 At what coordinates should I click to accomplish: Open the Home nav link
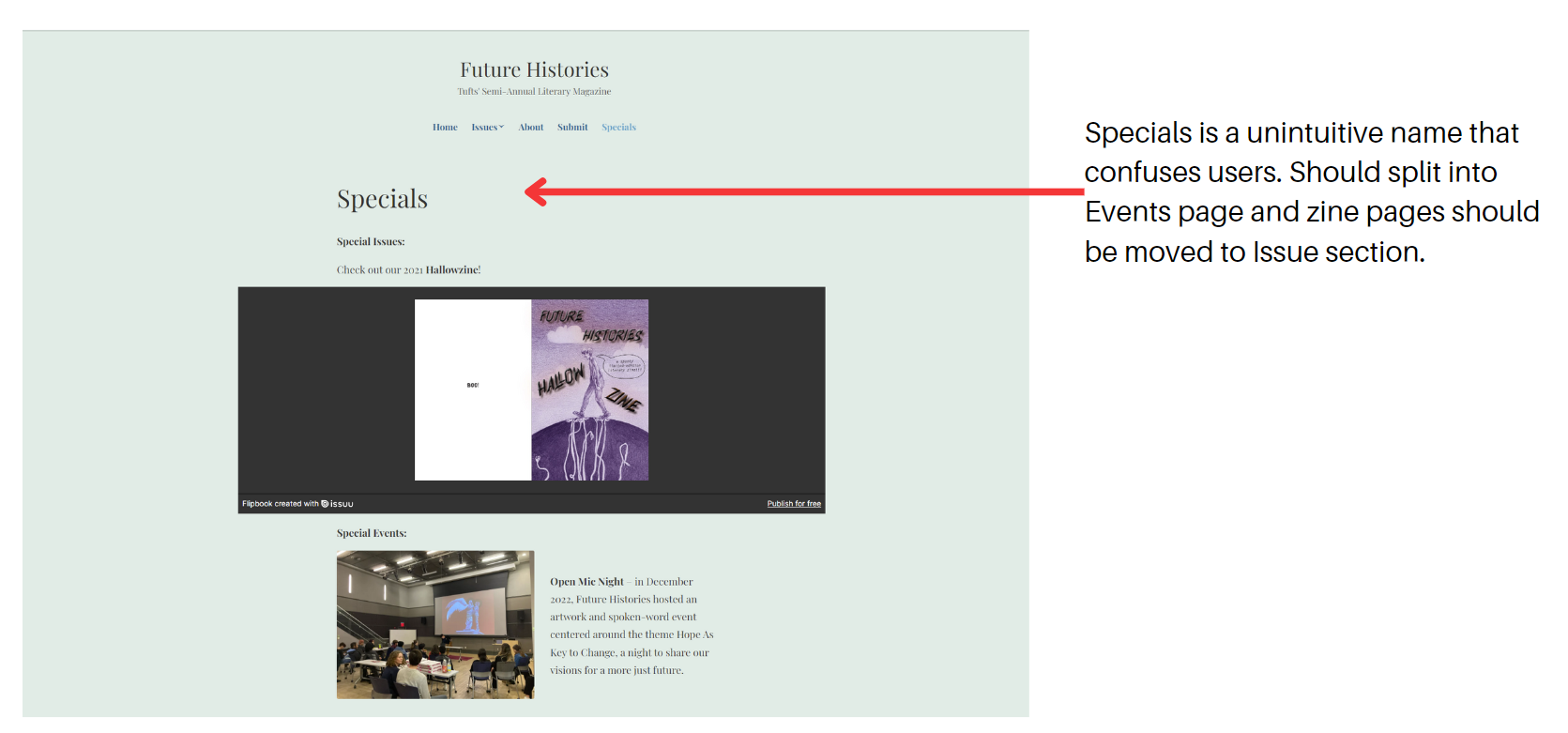pos(445,128)
